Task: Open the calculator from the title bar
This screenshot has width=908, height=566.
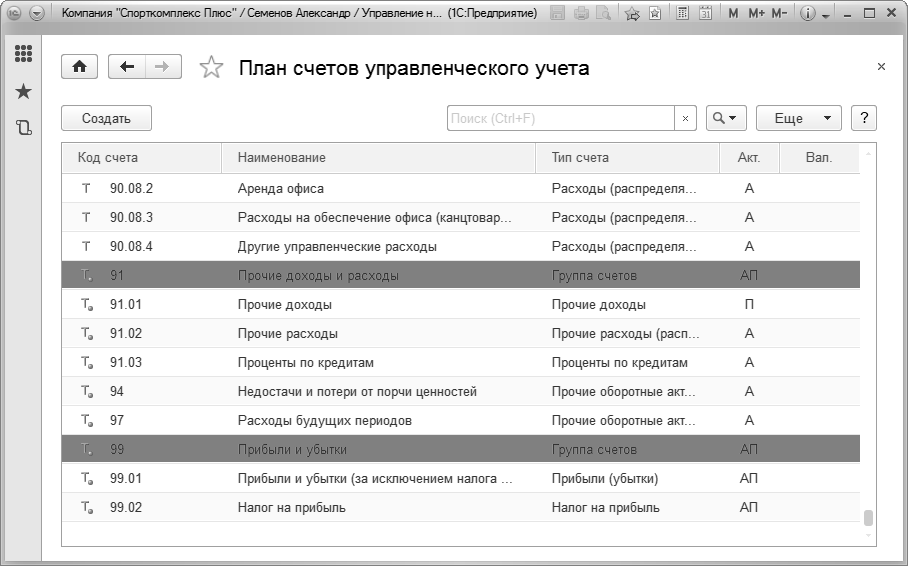Action: 683,14
